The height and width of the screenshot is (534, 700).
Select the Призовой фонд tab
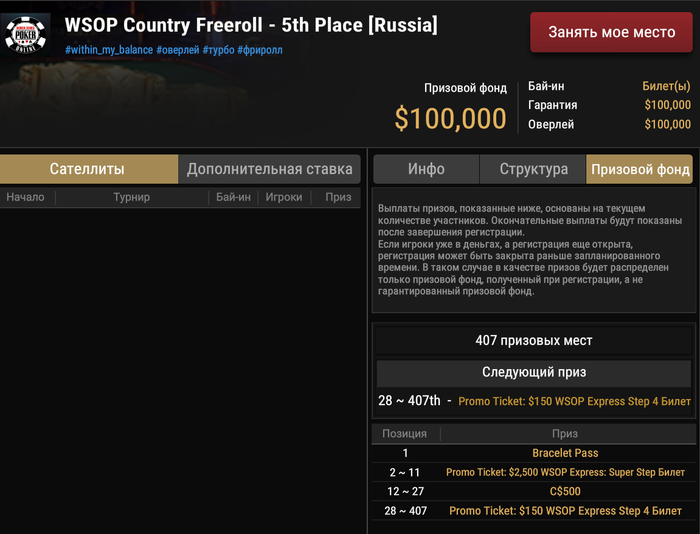[x=640, y=169]
